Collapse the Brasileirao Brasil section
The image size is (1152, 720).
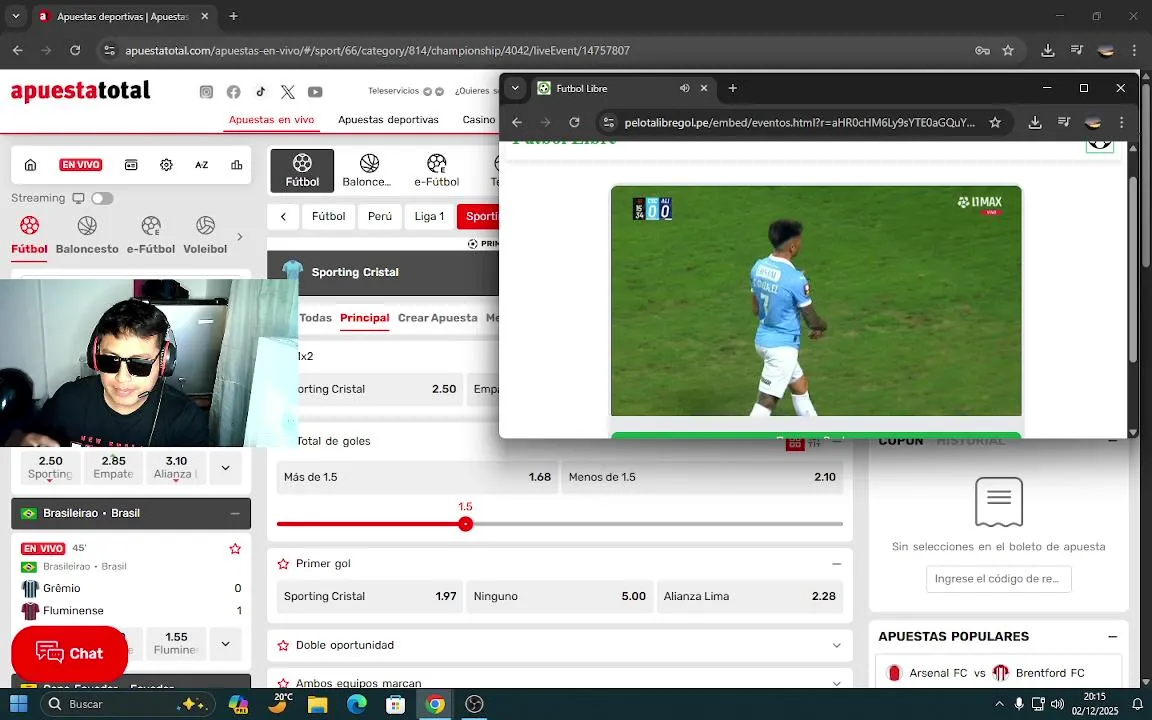pos(235,514)
